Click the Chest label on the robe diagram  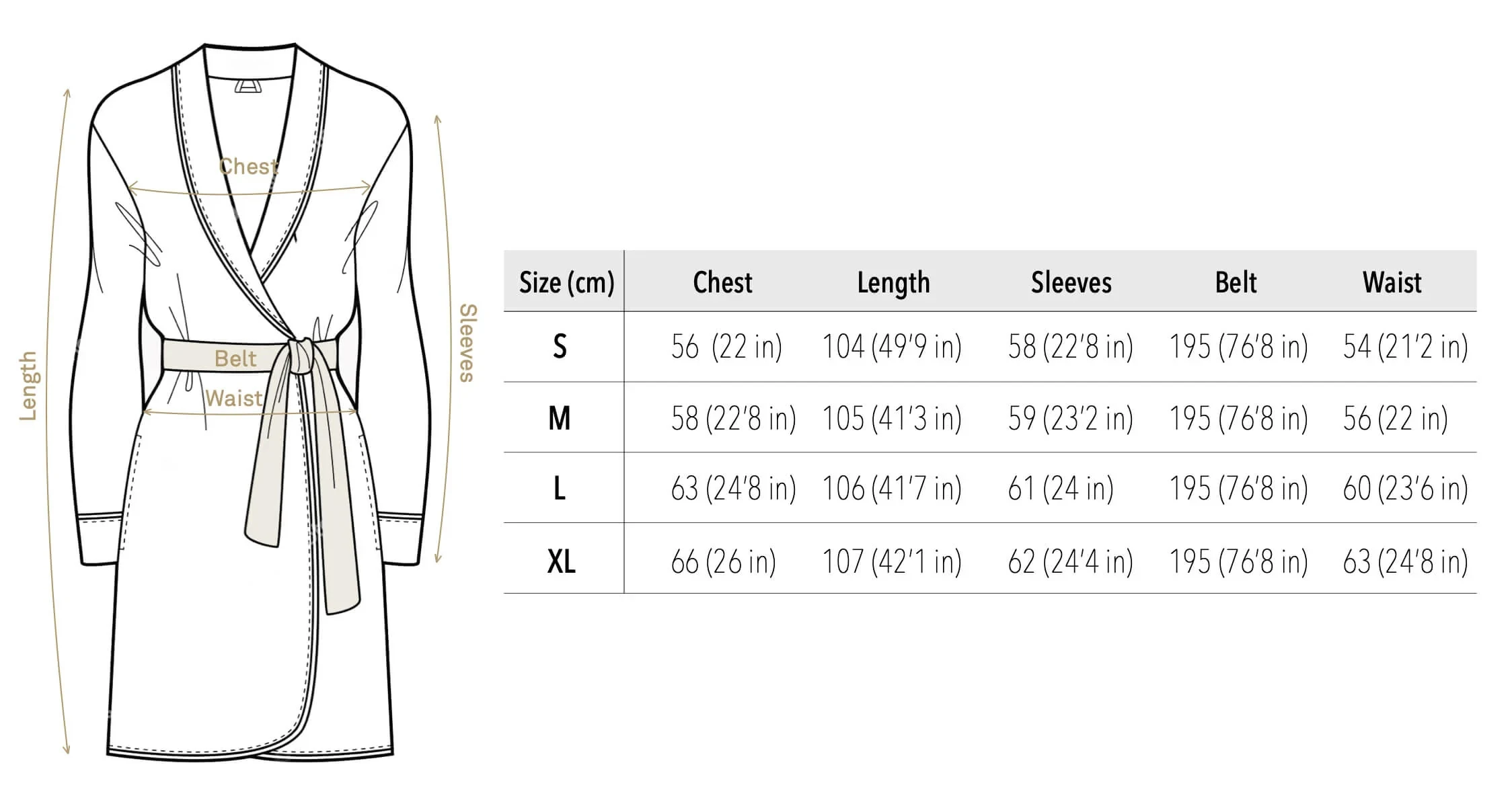coord(248,166)
